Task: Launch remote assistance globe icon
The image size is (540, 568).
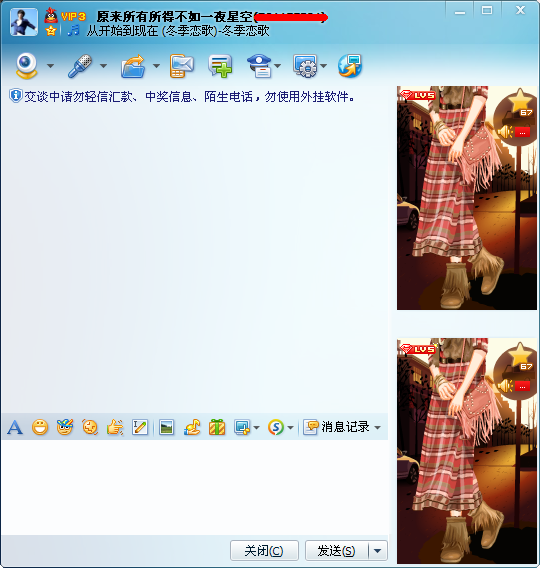Action: coord(350,66)
